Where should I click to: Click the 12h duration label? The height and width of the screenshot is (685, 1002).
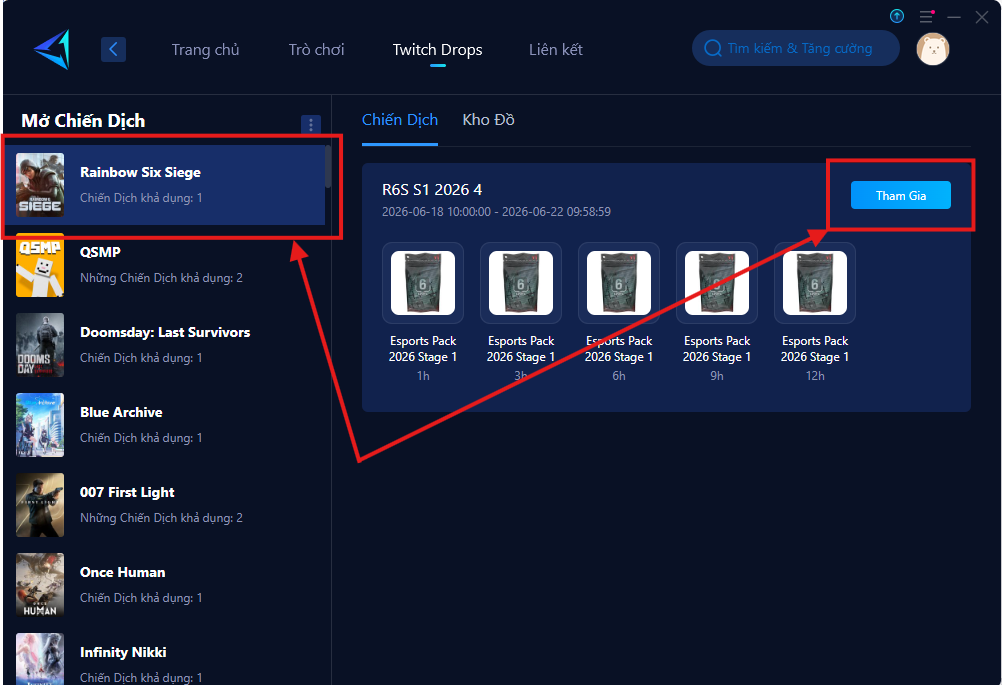coord(815,376)
